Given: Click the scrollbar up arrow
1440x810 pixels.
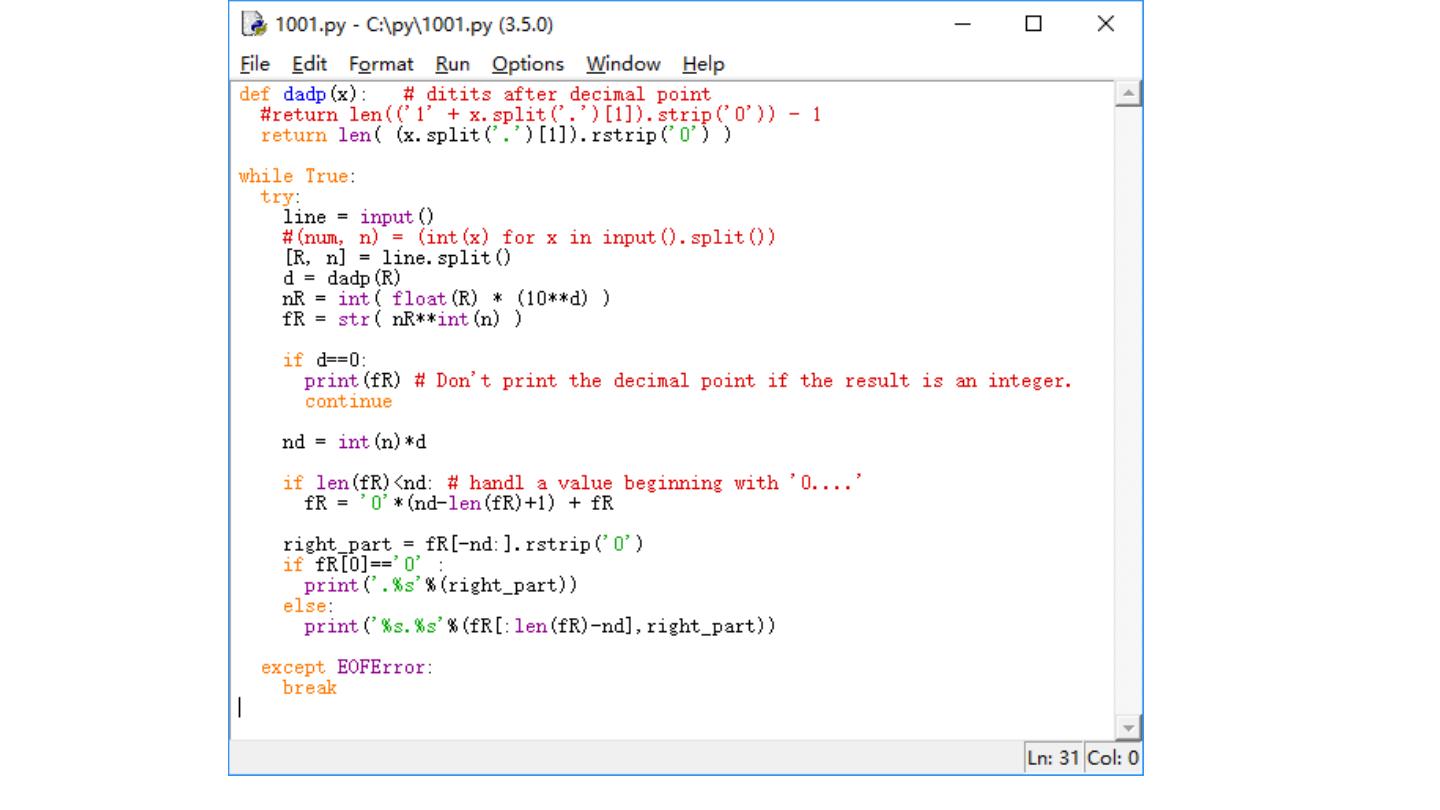Looking at the screenshot, I should pos(1128,95).
